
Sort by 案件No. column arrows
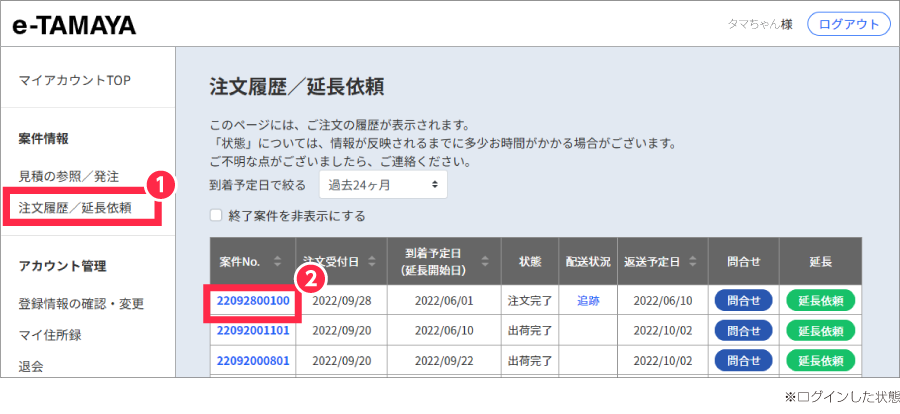click(278, 262)
